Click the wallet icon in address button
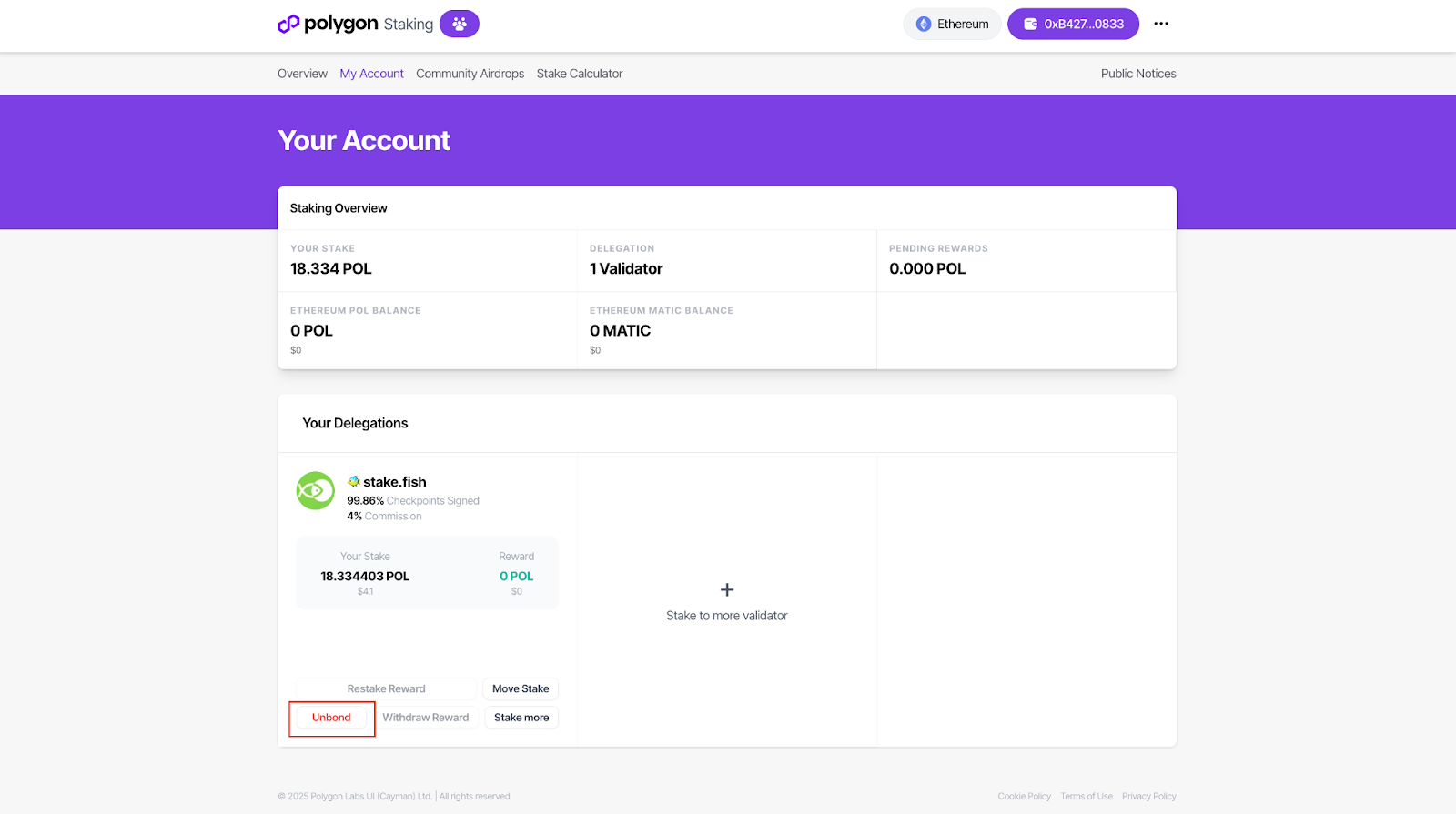The height and width of the screenshot is (814, 1456). point(1031,25)
